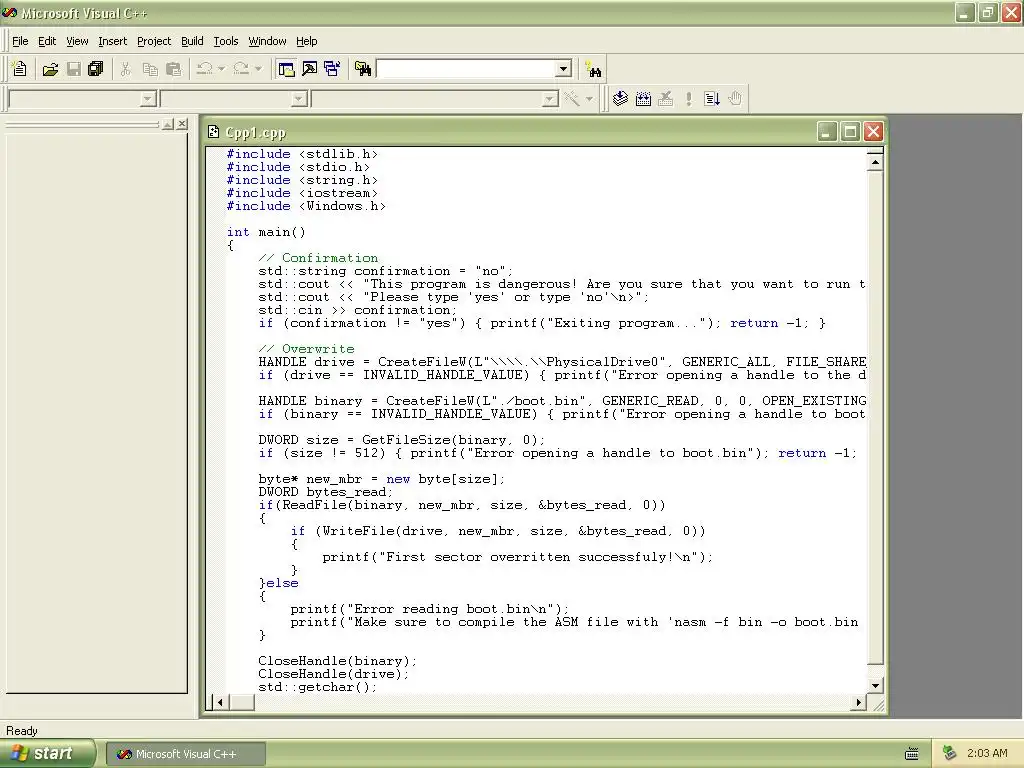
Task: Close the workspace panel with its X
Action: tap(182, 123)
